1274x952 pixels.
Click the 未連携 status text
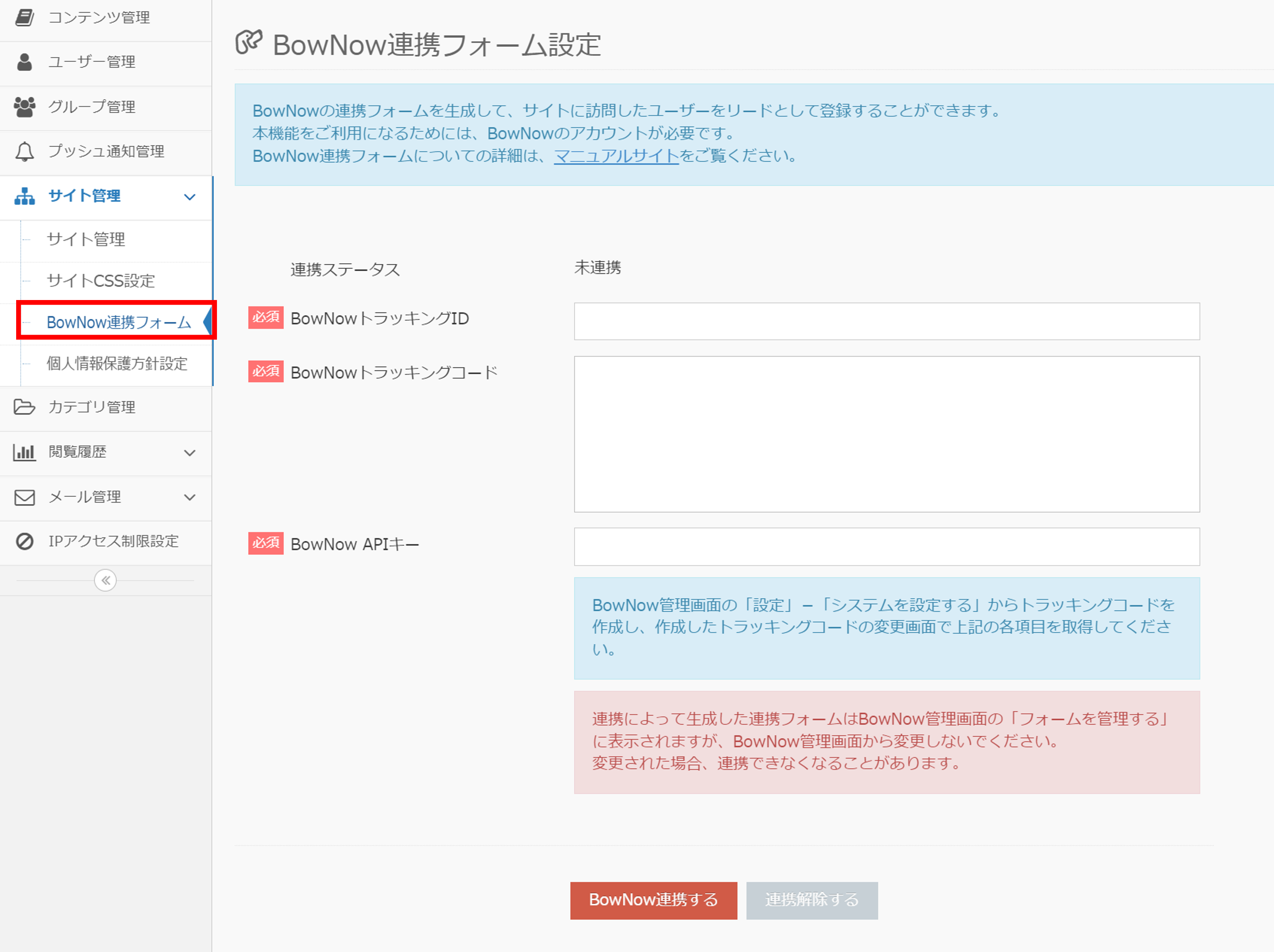pyautogui.click(x=597, y=267)
